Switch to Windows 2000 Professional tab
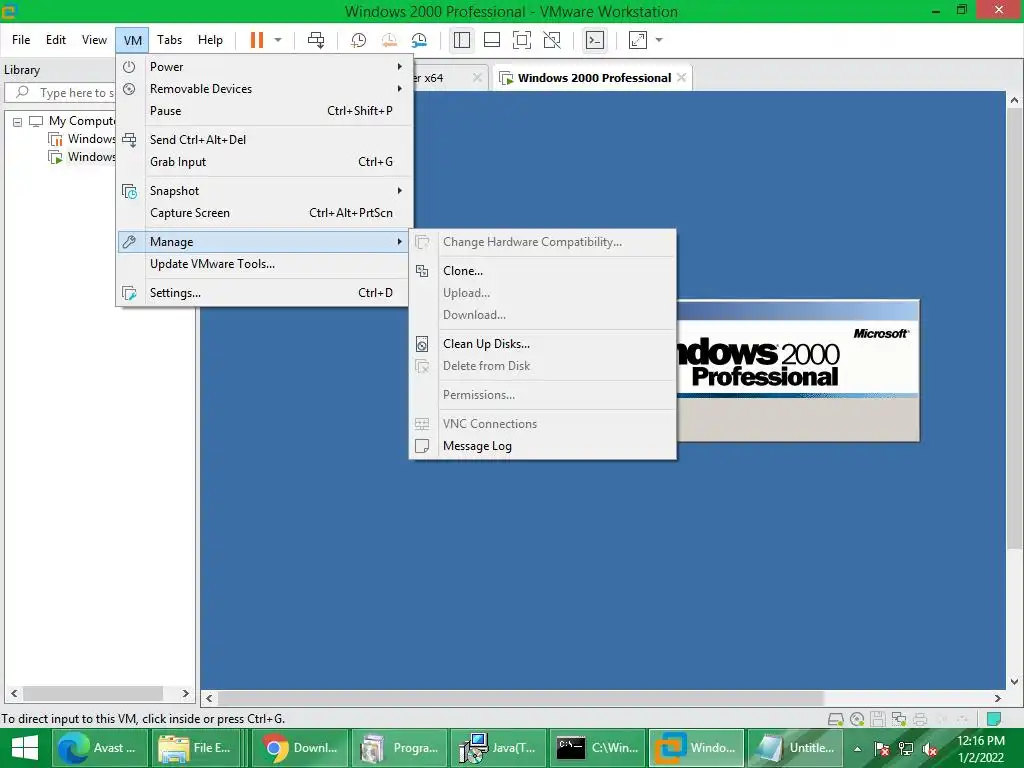 click(594, 78)
